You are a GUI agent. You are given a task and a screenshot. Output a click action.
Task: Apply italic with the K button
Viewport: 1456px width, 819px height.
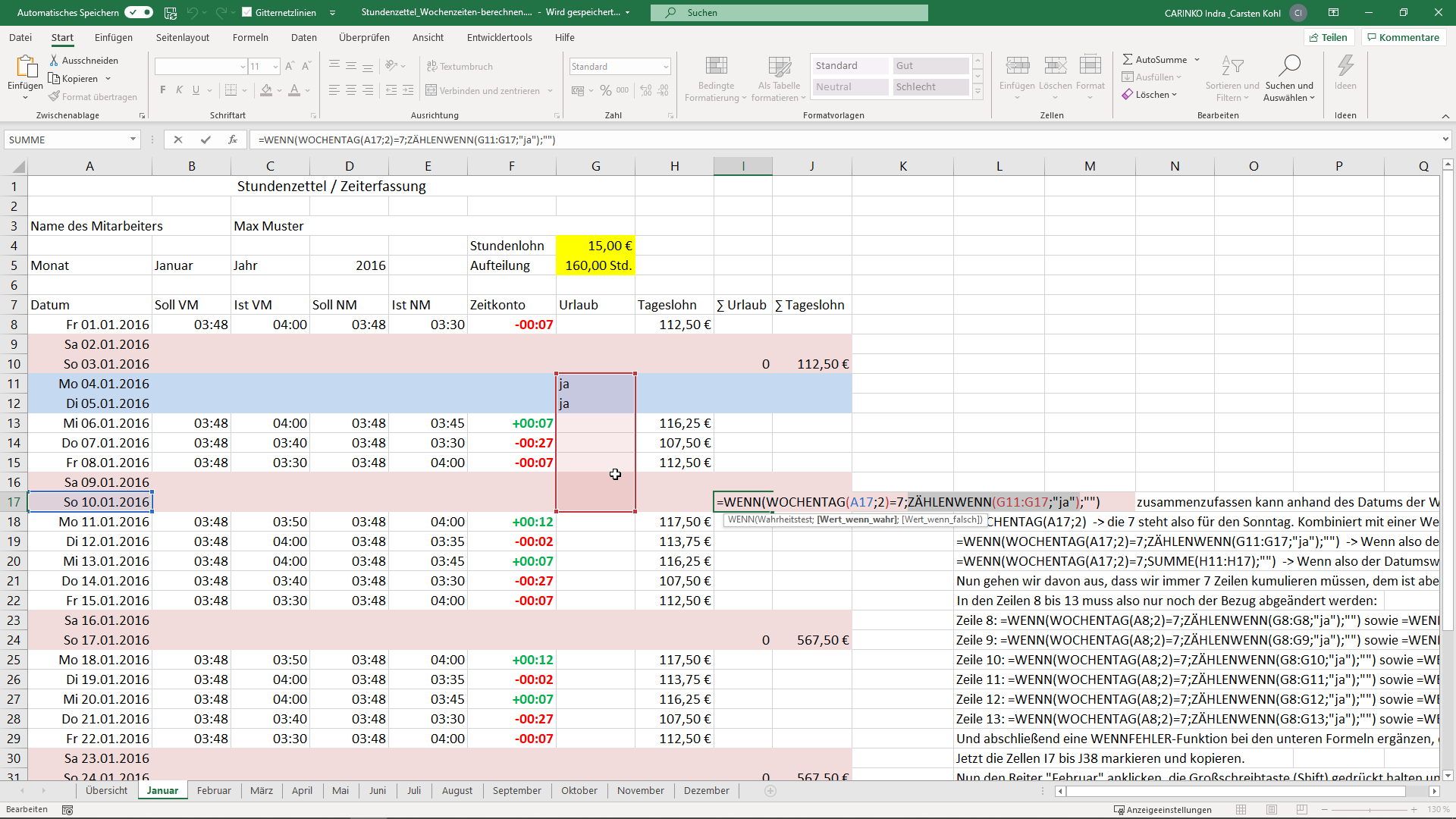pyautogui.click(x=180, y=90)
